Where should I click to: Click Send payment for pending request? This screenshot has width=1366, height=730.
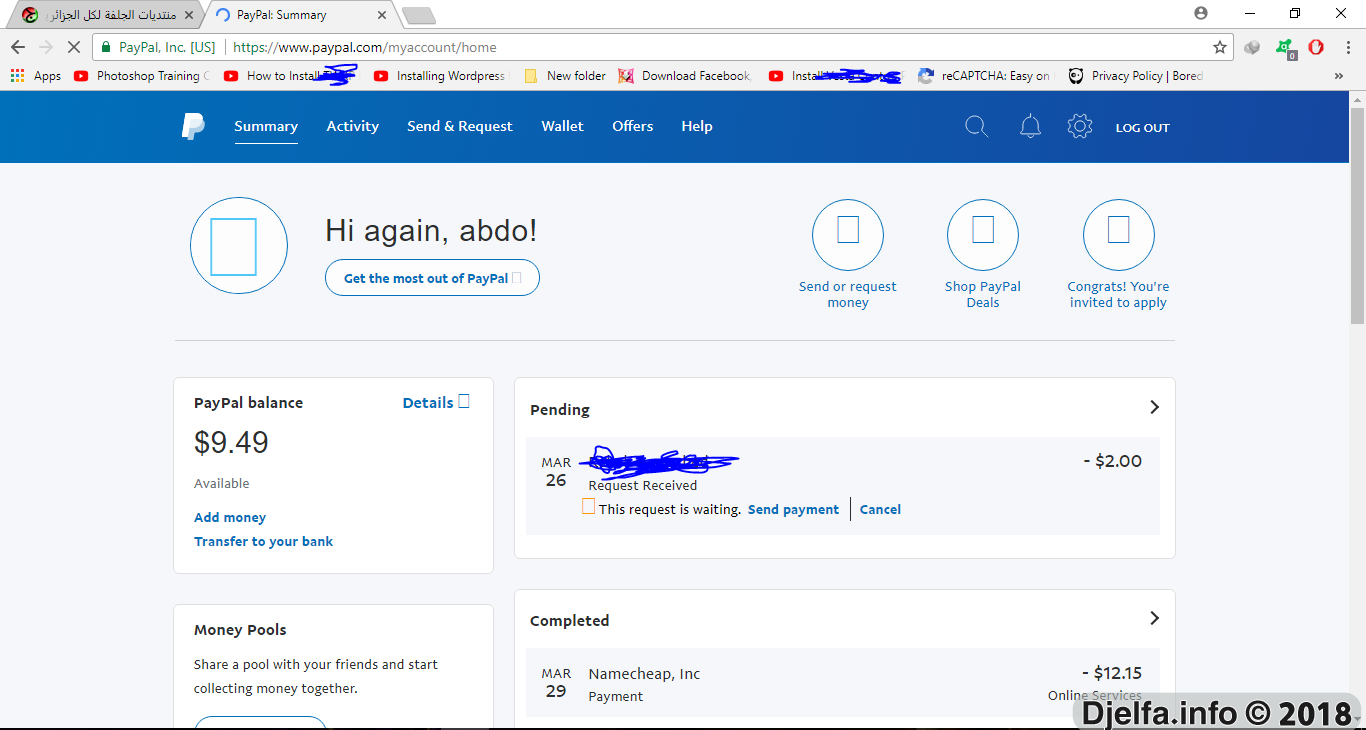point(793,509)
